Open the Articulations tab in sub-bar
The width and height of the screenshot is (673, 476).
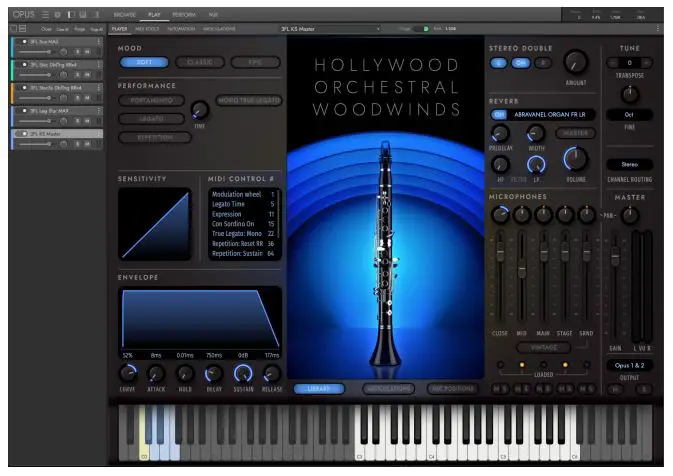[219, 29]
